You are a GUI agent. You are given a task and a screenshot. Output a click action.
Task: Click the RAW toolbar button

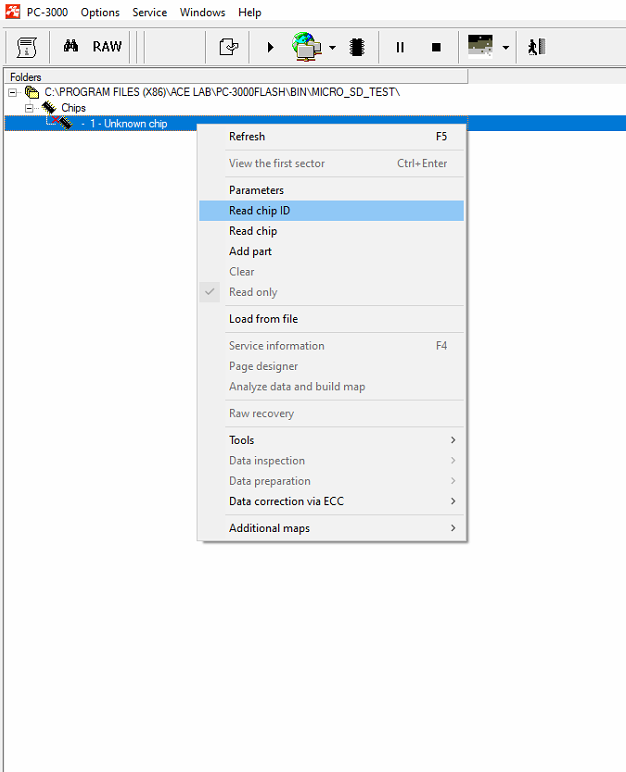(x=107, y=47)
